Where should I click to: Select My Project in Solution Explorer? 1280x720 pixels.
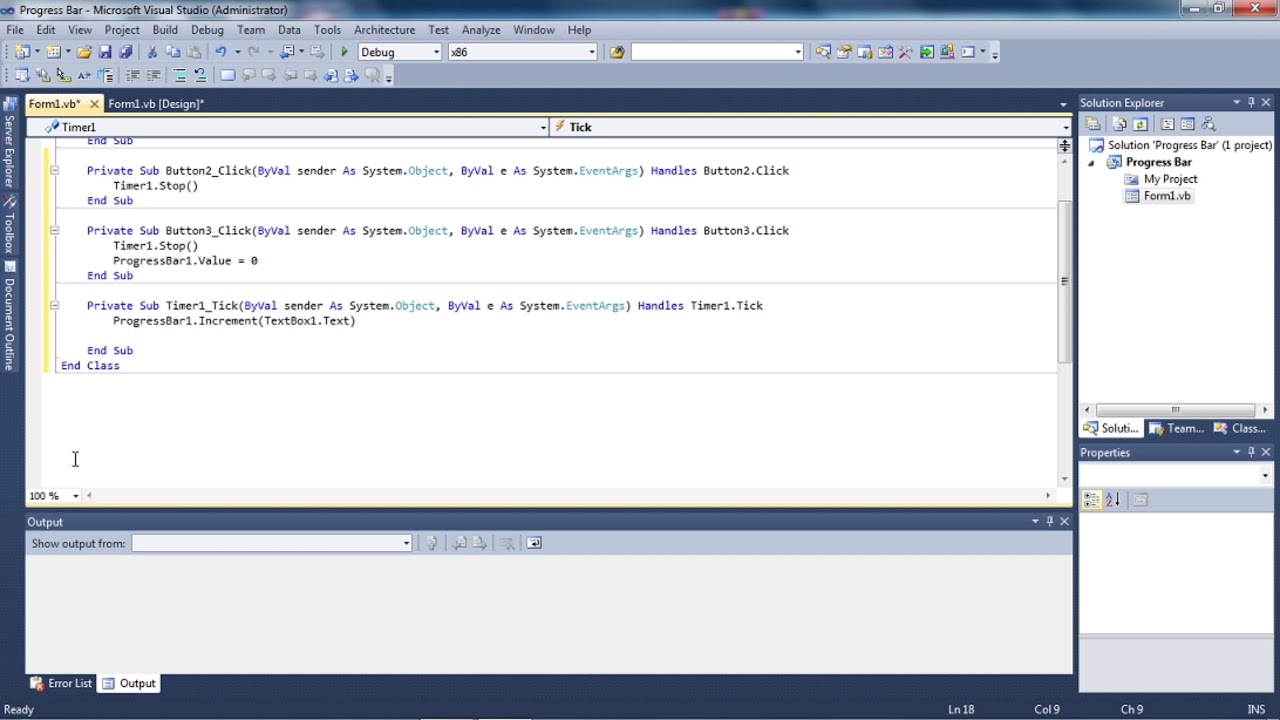pyautogui.click(x=1170, y=179)
